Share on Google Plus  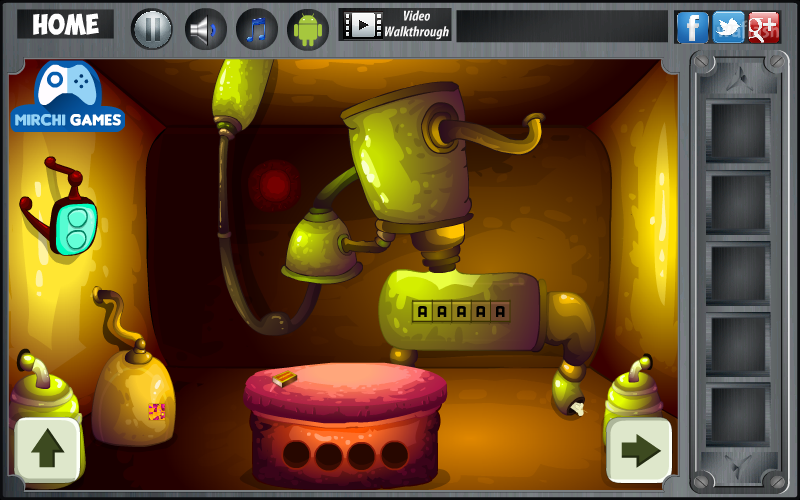[x=764, y=27]
